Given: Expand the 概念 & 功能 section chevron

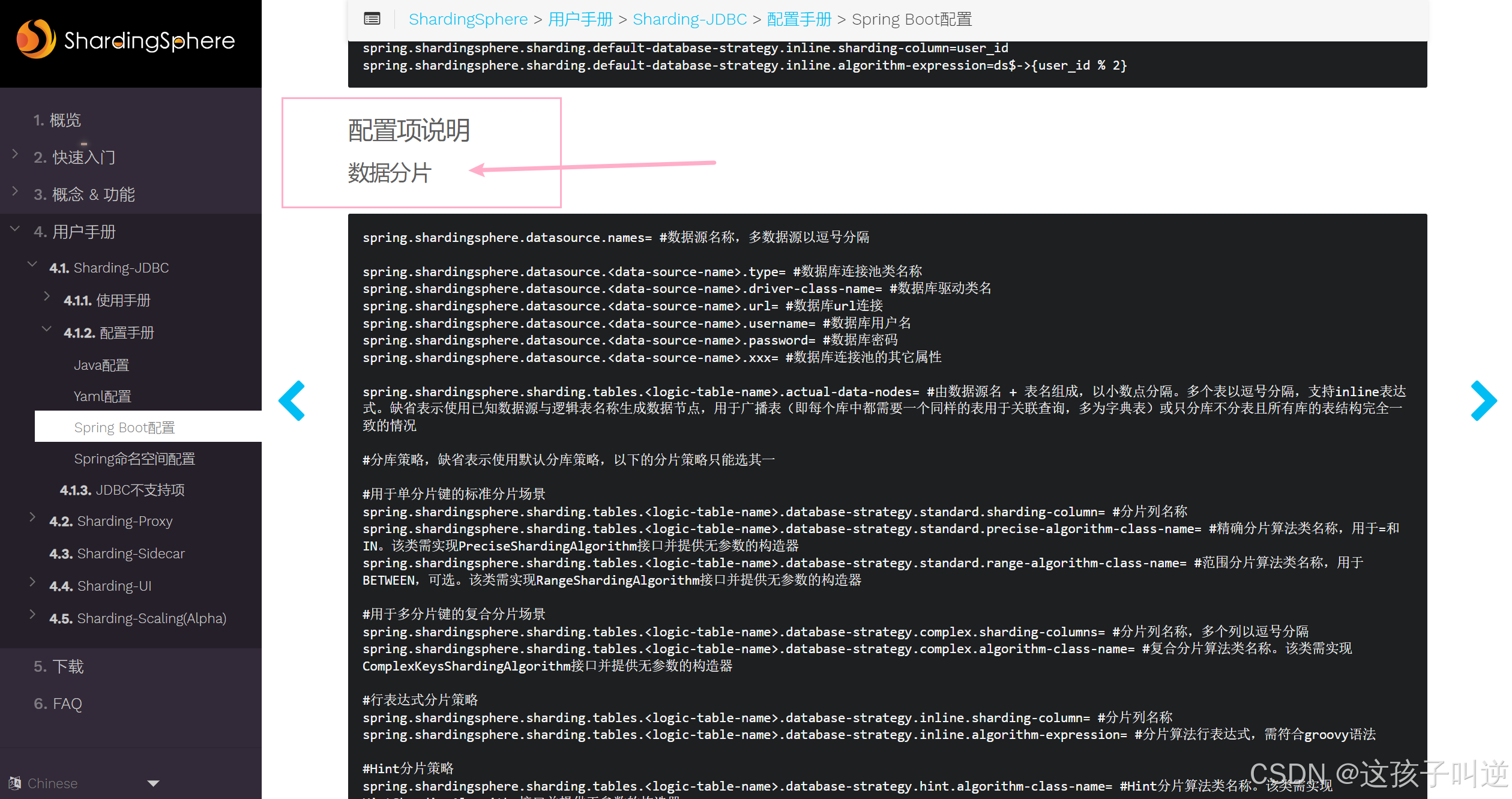Looking at the screenshot, I should 16,191.
